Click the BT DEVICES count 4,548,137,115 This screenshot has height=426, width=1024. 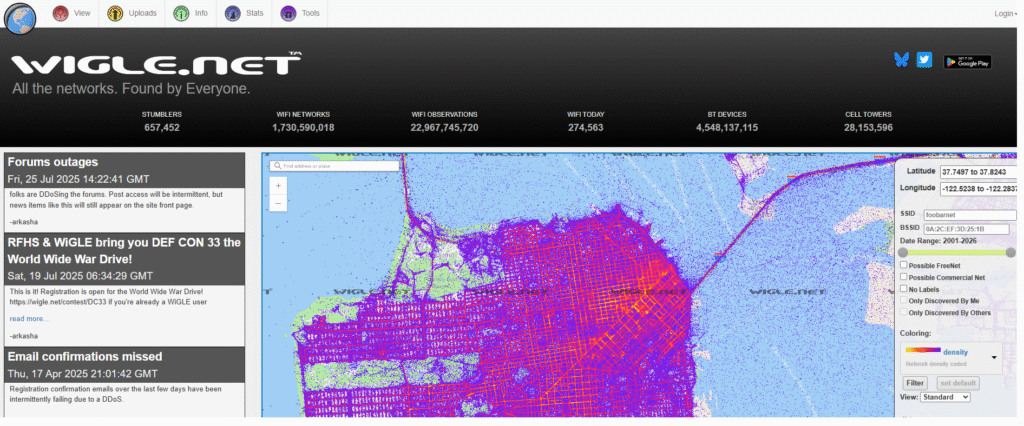click(727, 127)
